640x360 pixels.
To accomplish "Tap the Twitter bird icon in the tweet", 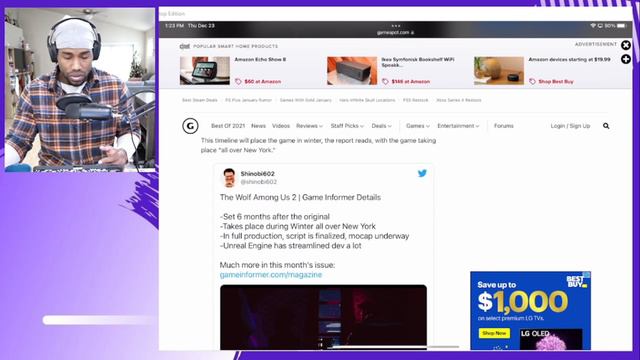I will point(422,173).
